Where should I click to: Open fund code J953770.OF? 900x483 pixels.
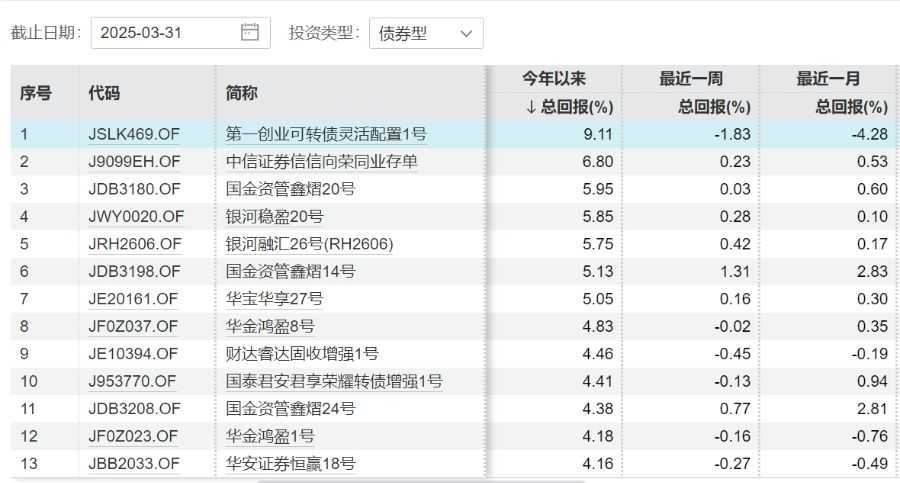tap(133, 381)
